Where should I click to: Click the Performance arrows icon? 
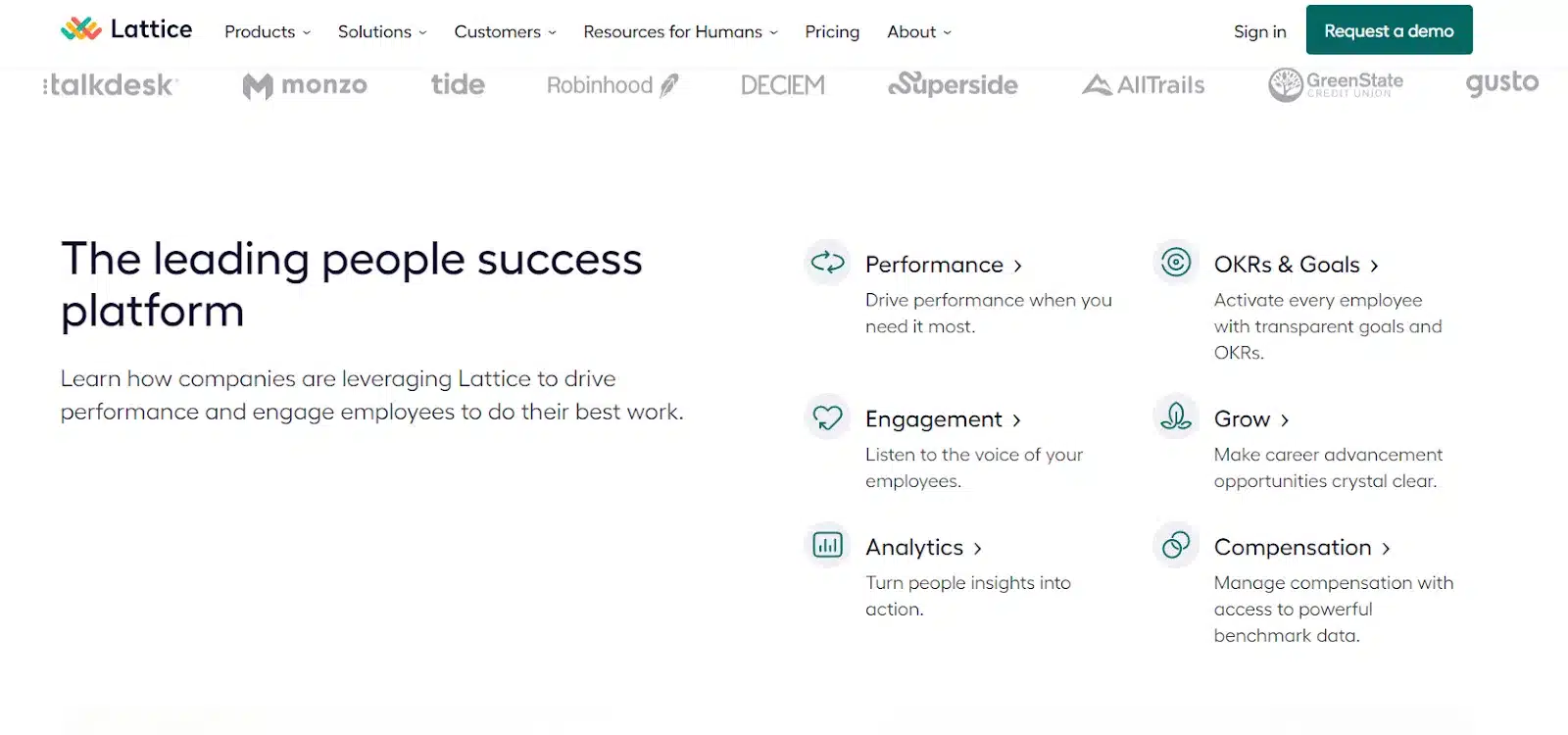pyautogui.click(x=827, y=263)
